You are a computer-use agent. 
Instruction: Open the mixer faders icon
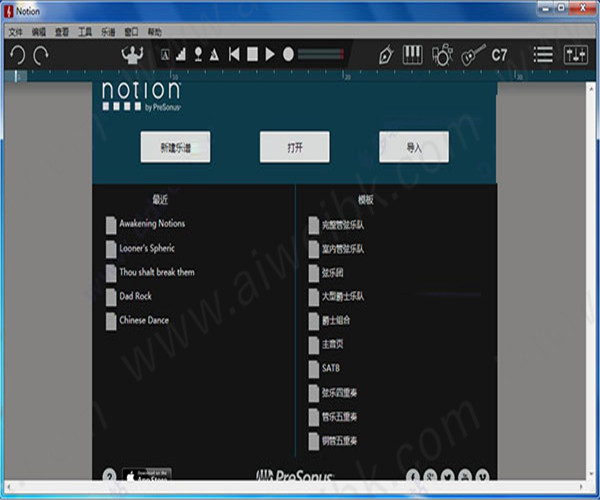[576, 55]
